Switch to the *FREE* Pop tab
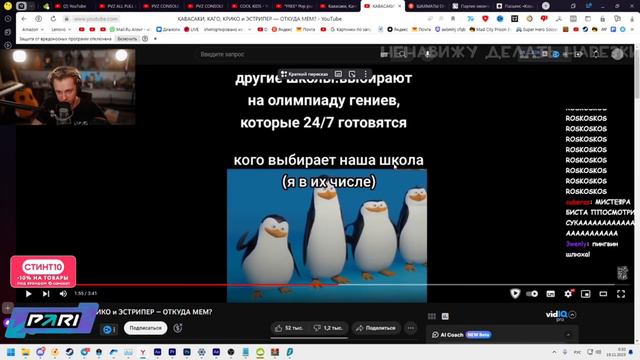The height and width of the screenshot is (360, 640). point(294,6)
